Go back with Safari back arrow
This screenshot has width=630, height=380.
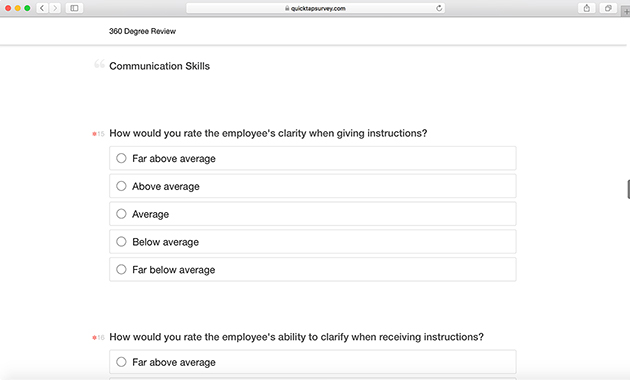pos(42,8)
